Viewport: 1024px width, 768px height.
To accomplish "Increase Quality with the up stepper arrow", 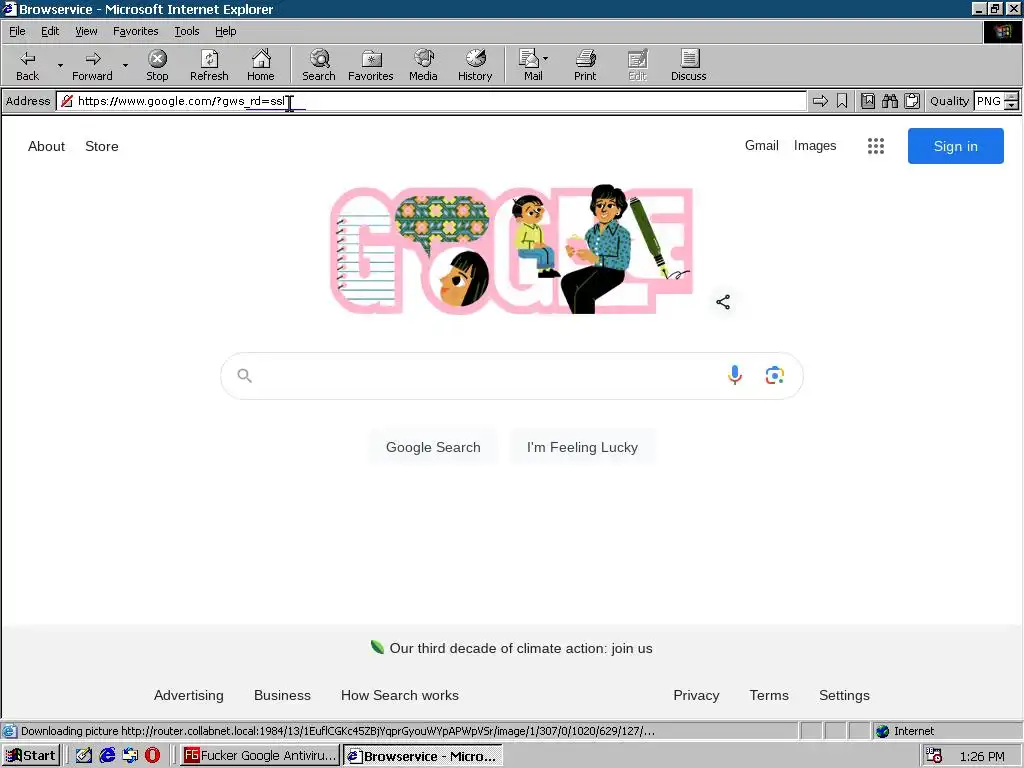I will pyautogui.click(x=1012, y=97).
